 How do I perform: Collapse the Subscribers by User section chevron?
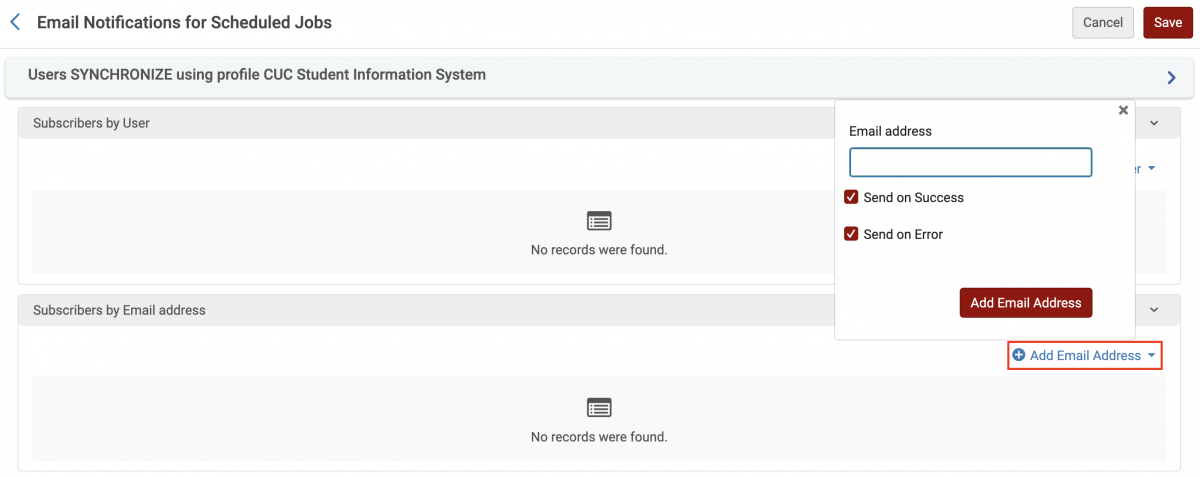pos(1154,123)
